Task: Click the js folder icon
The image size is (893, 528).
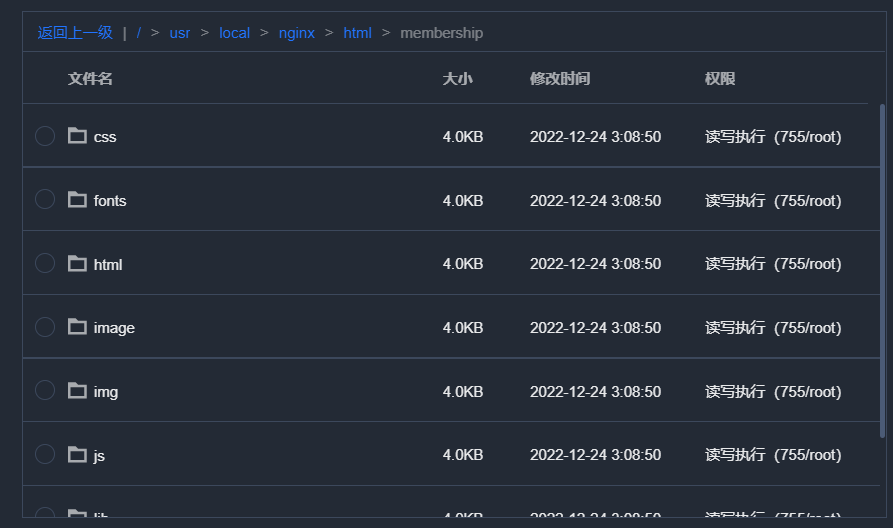Action: (77, 455)
